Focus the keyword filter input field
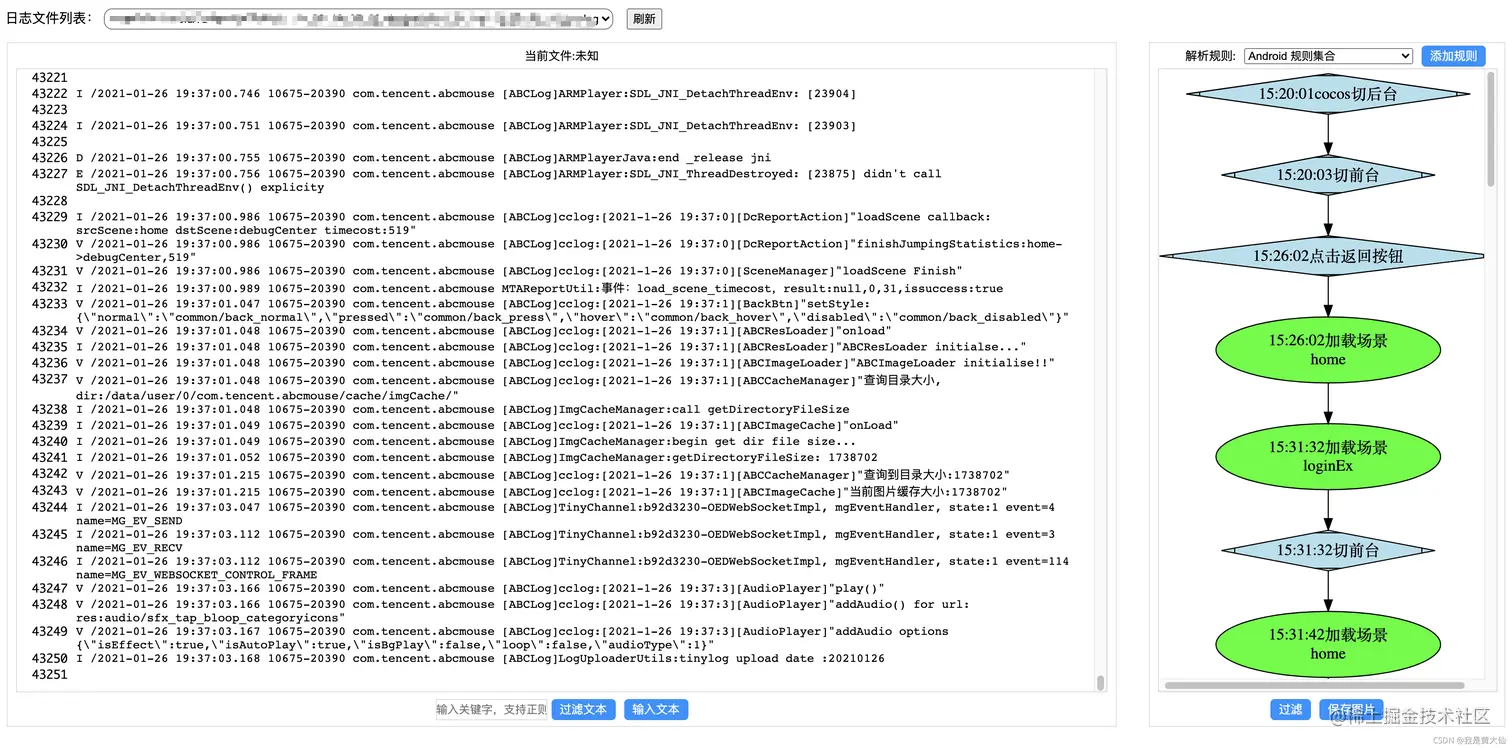The height and width of the screenshot is (748, 1512). pyautogui.click(x=491, y=709)
